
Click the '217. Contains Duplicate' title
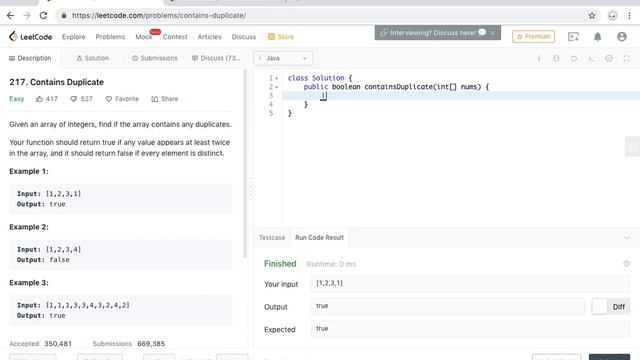tap(56, 82)
